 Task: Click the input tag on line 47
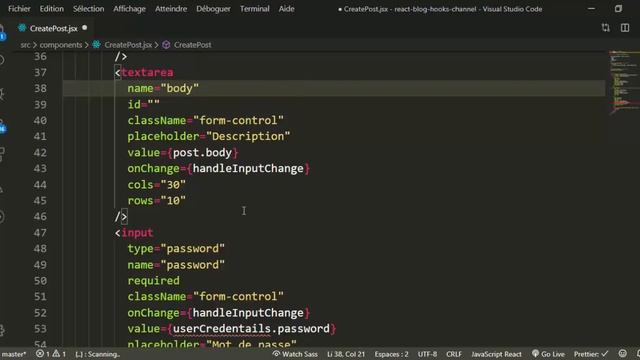(x=137, y=233)
